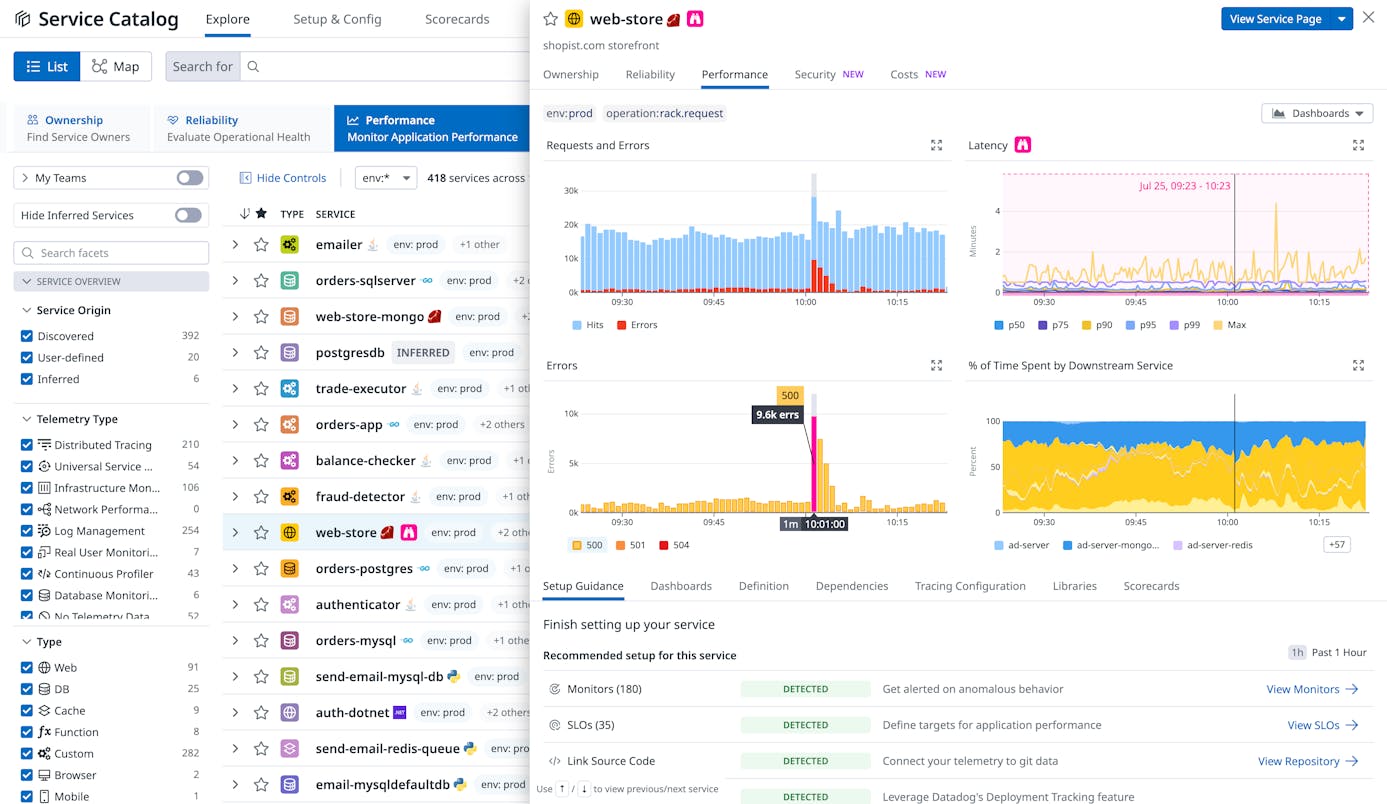Turn on Hide Inferred Services
This screenshot has height=804, width=1387.
coord(188,215)
